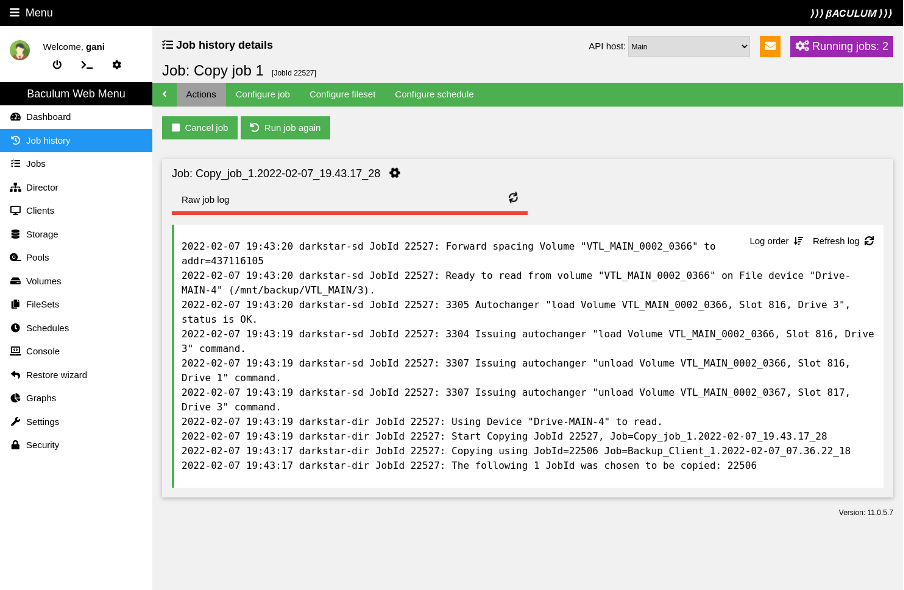Viewport: 904px width, 590px height.
Task: Switch to the Configure fileset tab
Action: coord(342,94)
